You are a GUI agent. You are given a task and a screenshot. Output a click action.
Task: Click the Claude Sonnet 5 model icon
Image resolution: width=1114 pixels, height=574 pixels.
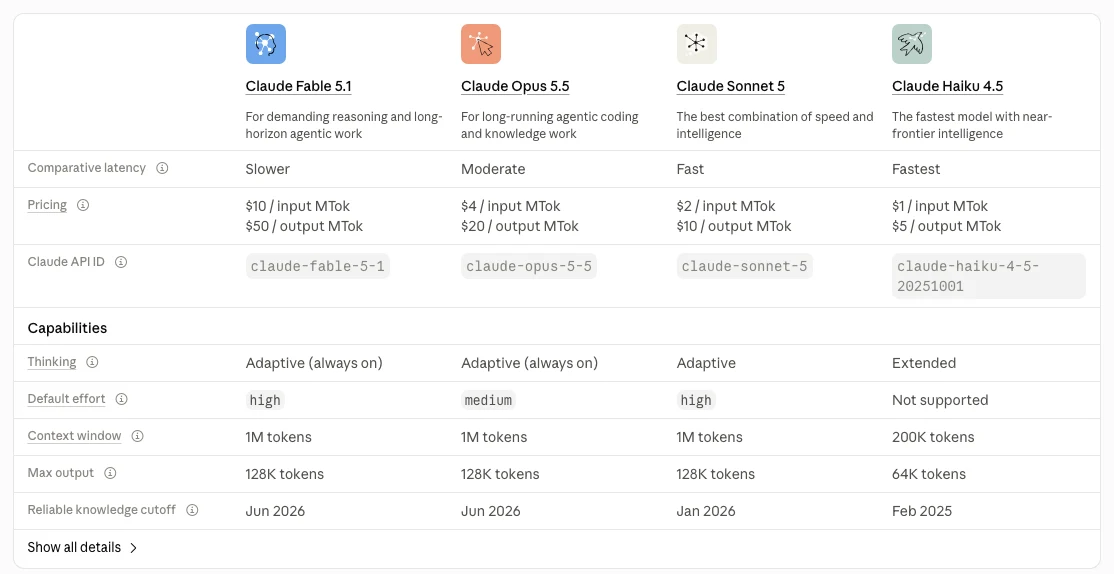[696, 44]
